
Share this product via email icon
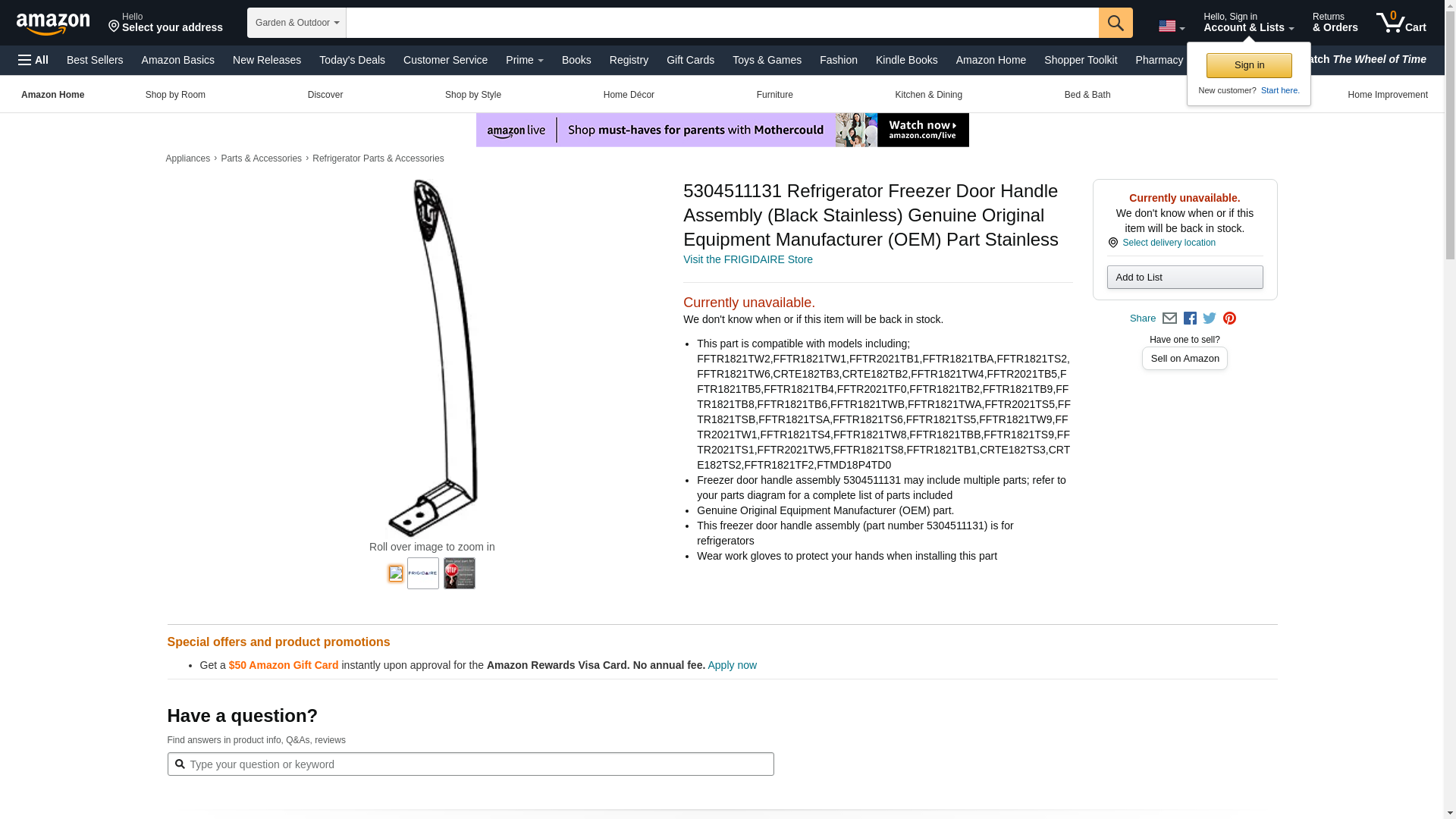click(1169, 318)
